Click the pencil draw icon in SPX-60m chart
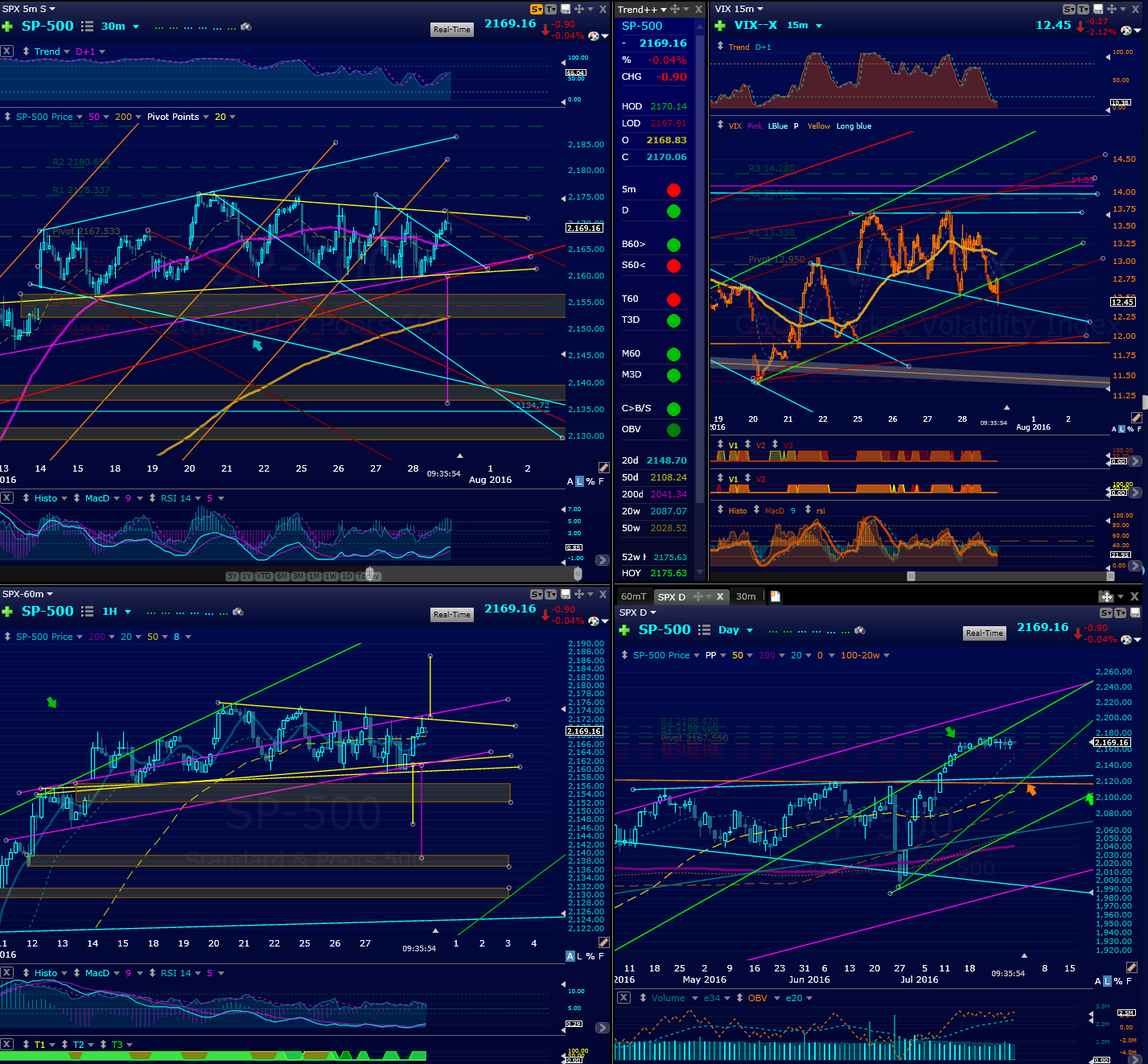This screenshot has height=1064, width=1148. click(x=603, y=942)
